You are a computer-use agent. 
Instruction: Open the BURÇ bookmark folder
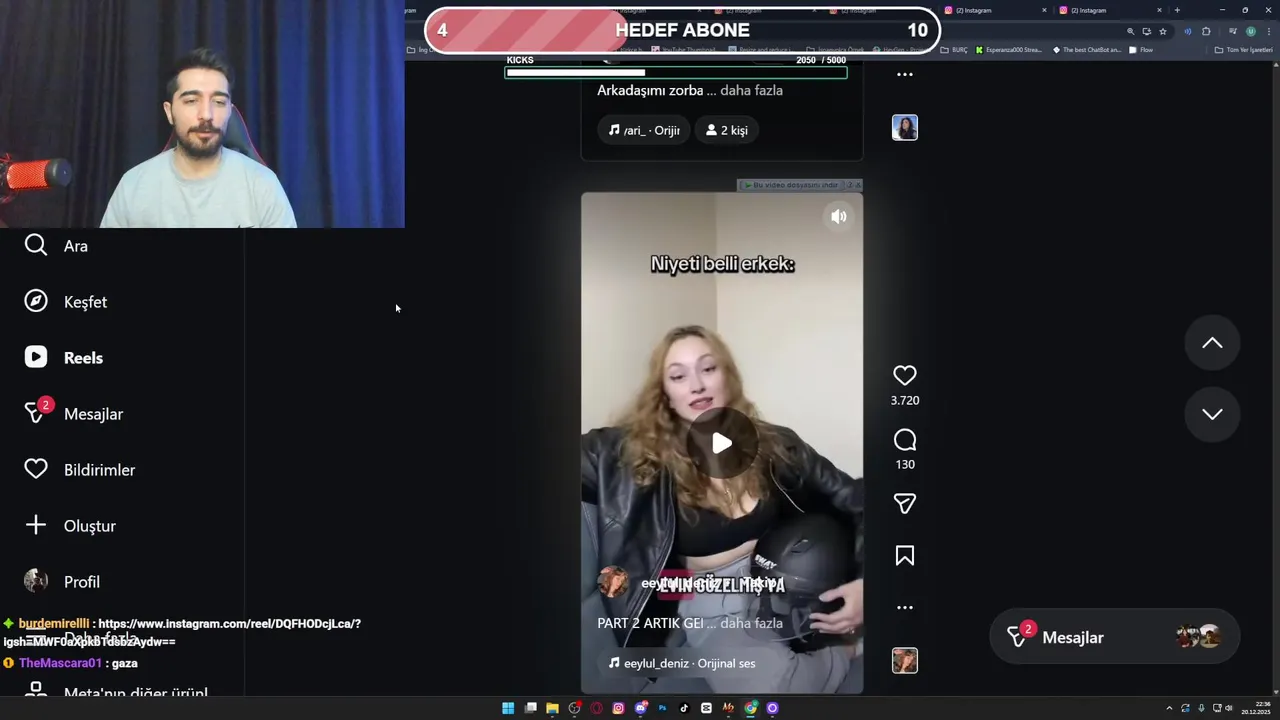tap(955, 50)
